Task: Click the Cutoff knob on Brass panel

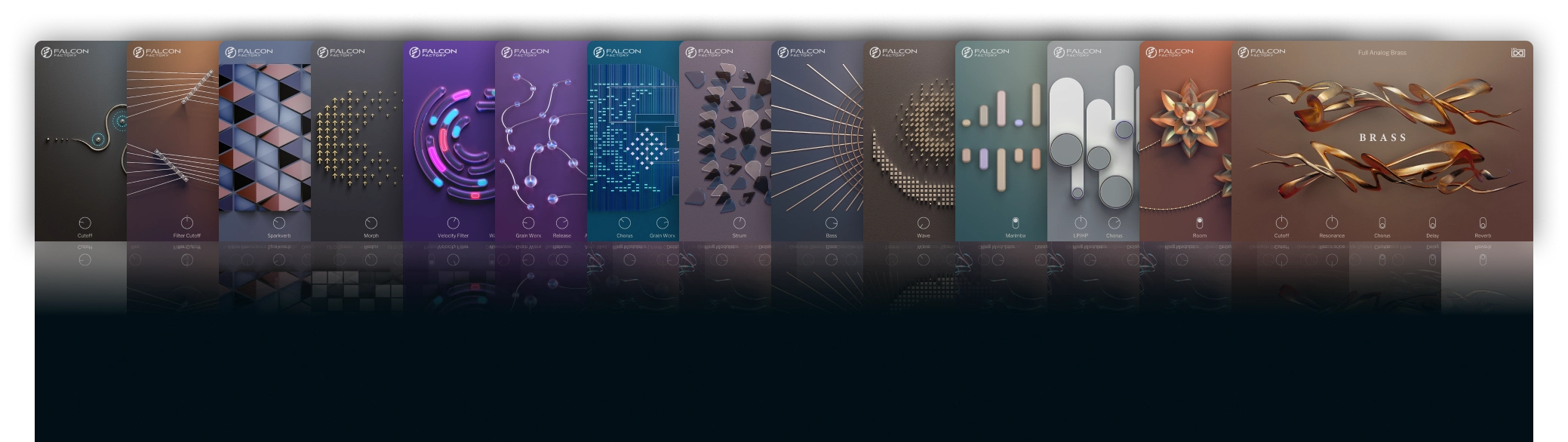Action: click(1281, 223)
